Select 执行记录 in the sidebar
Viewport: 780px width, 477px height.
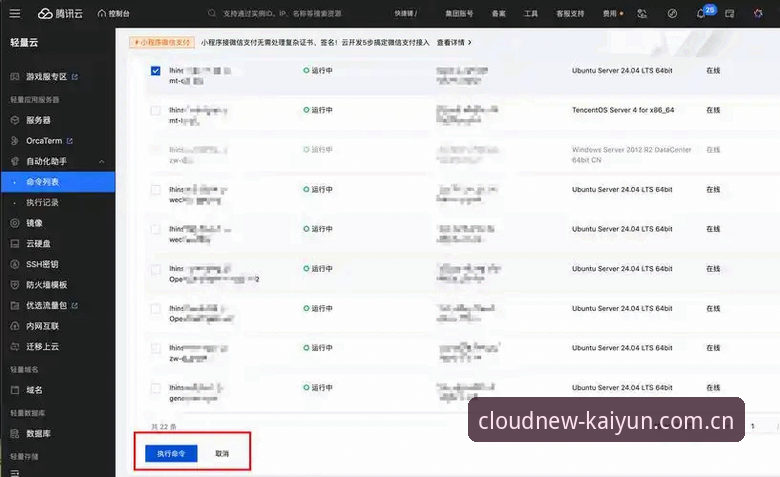click(42, 202)
